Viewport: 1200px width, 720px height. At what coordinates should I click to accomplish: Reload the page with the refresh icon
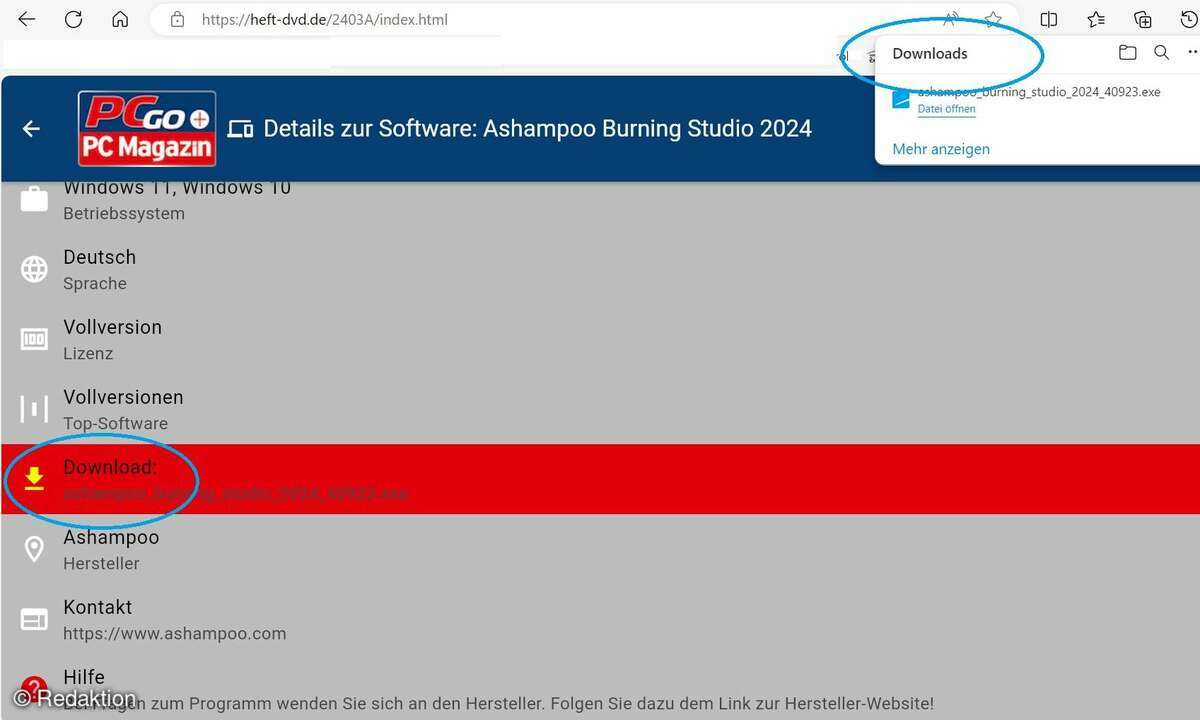click(x=73, y=19)
